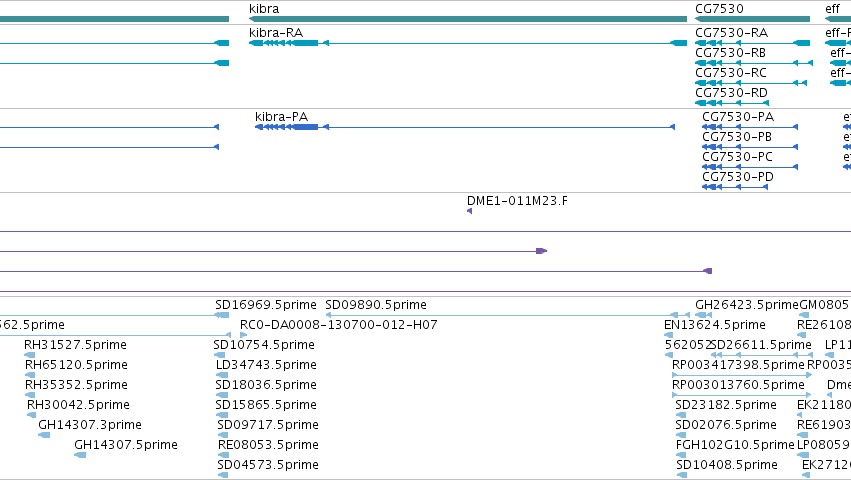Click the kibra gene bar glyph

(x=468, y=19)
